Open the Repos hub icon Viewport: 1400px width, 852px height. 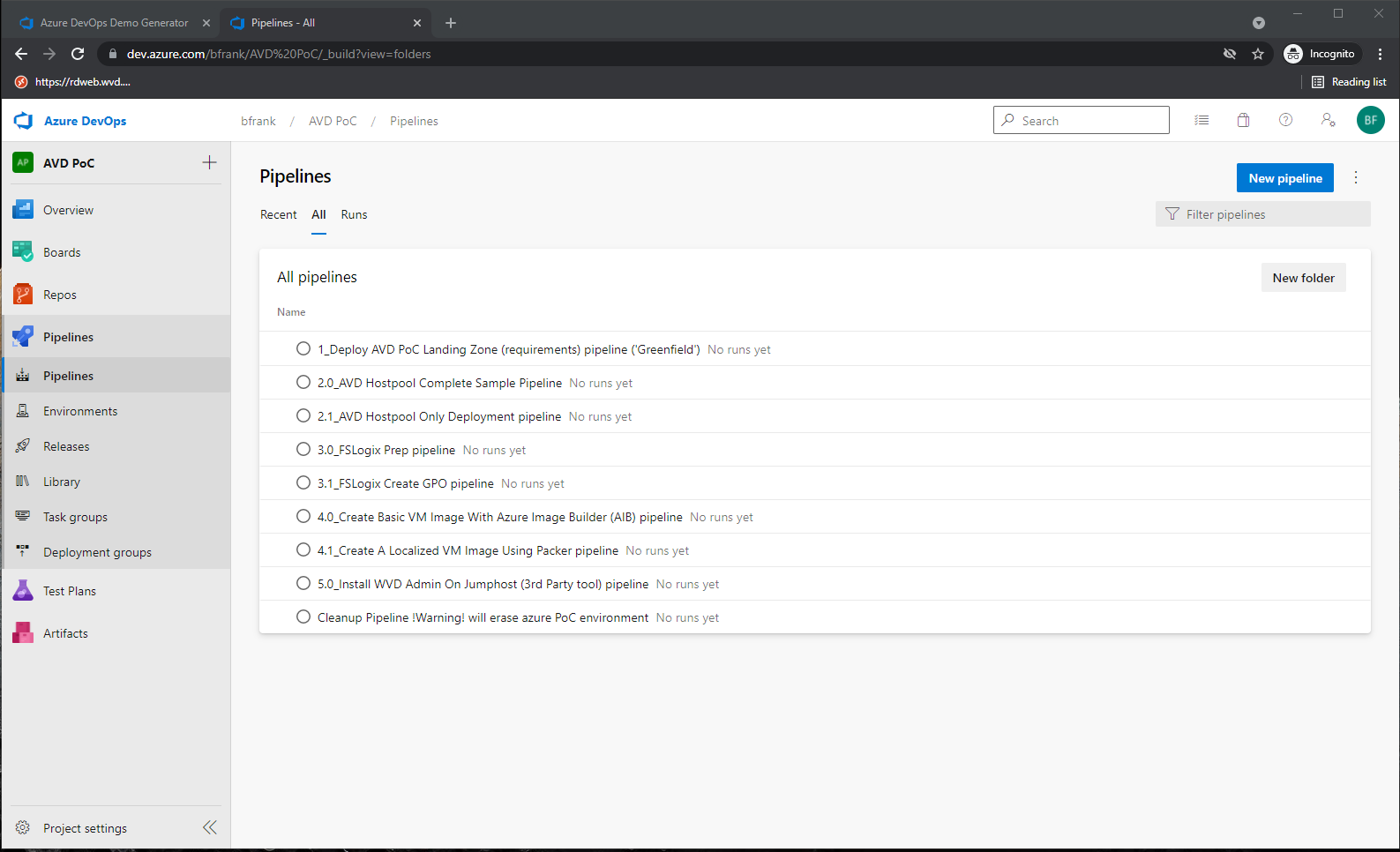pos(23,295)
